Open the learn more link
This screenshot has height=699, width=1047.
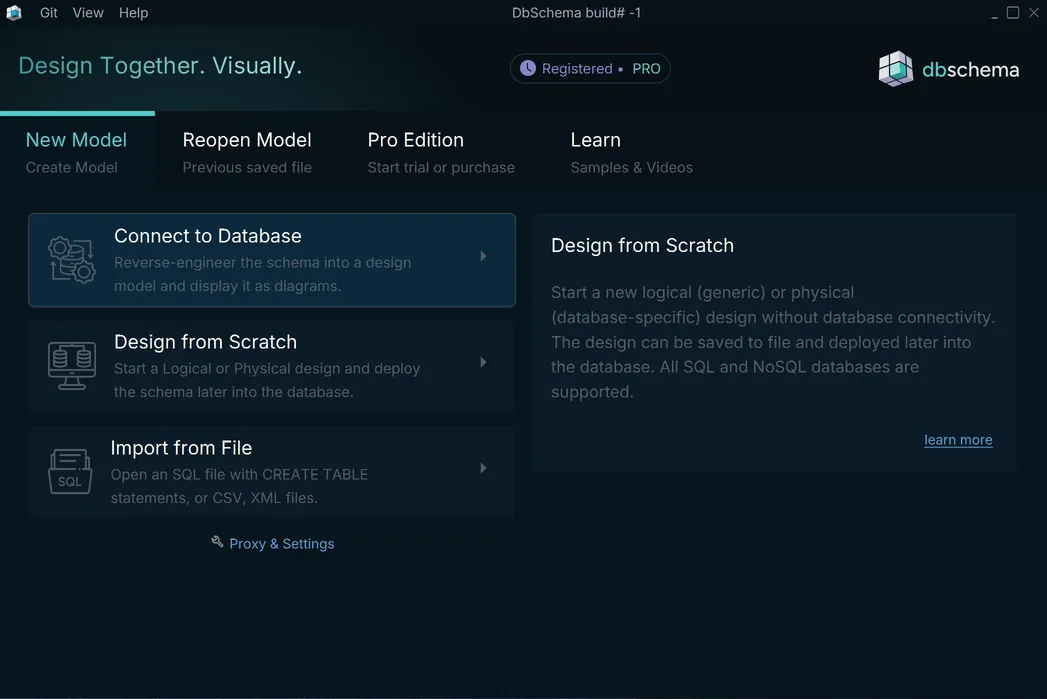(958, 439)
